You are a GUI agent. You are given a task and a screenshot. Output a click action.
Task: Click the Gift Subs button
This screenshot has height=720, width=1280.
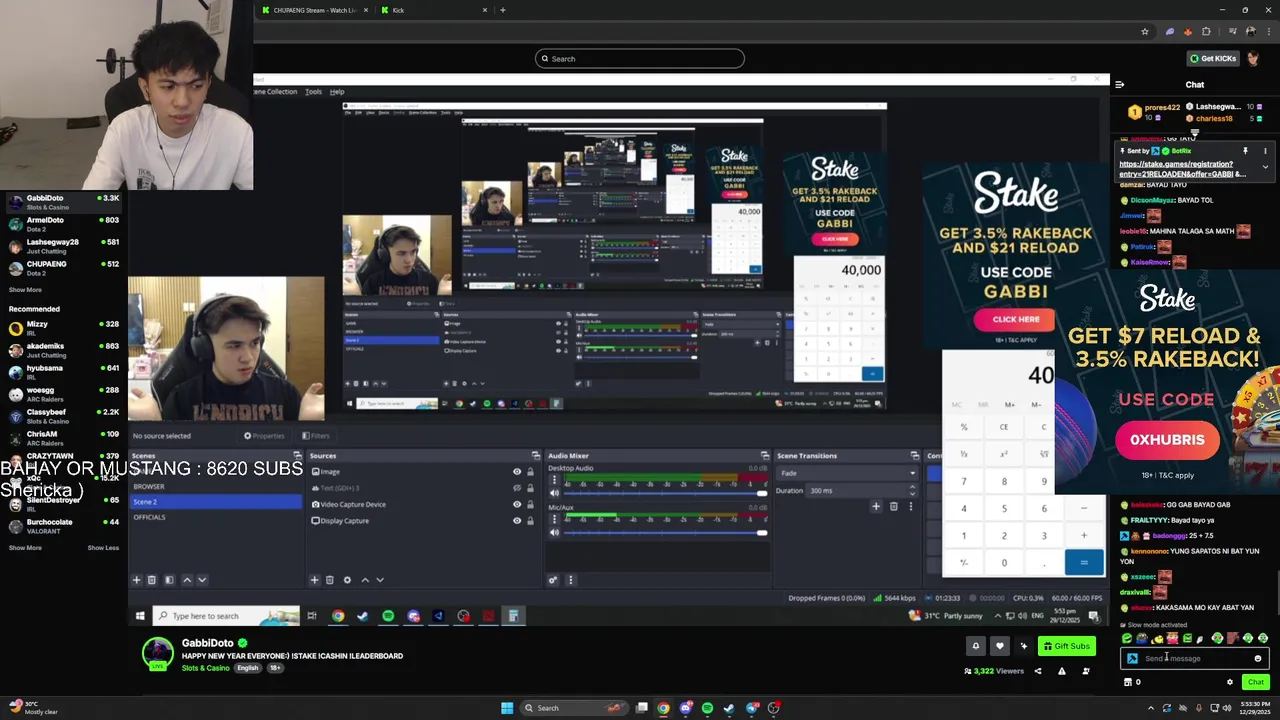pos(1066,646)
